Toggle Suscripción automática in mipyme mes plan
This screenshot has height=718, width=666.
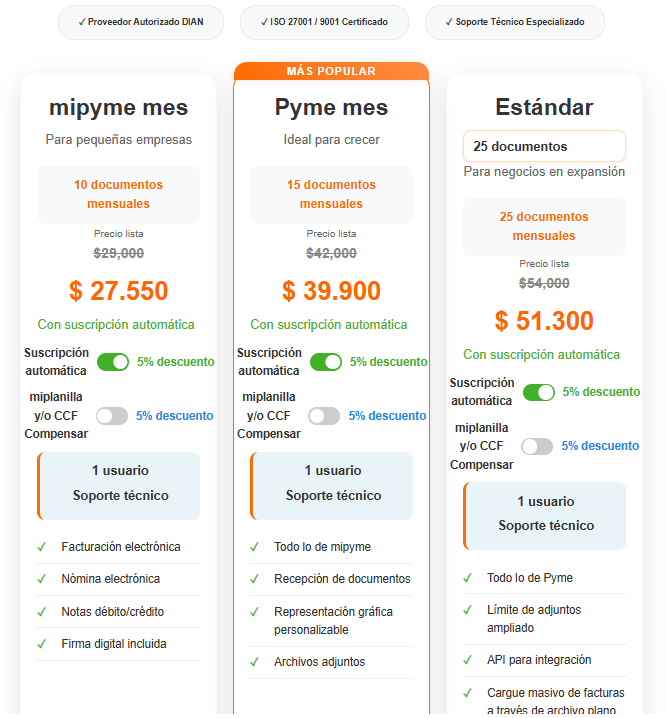pos(113,362)
